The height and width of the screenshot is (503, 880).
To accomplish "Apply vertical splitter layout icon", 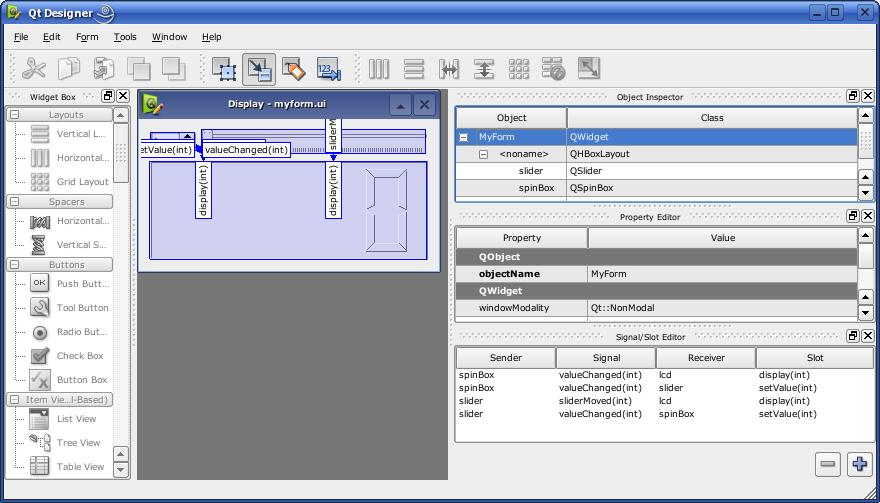I will click(484, 69).
